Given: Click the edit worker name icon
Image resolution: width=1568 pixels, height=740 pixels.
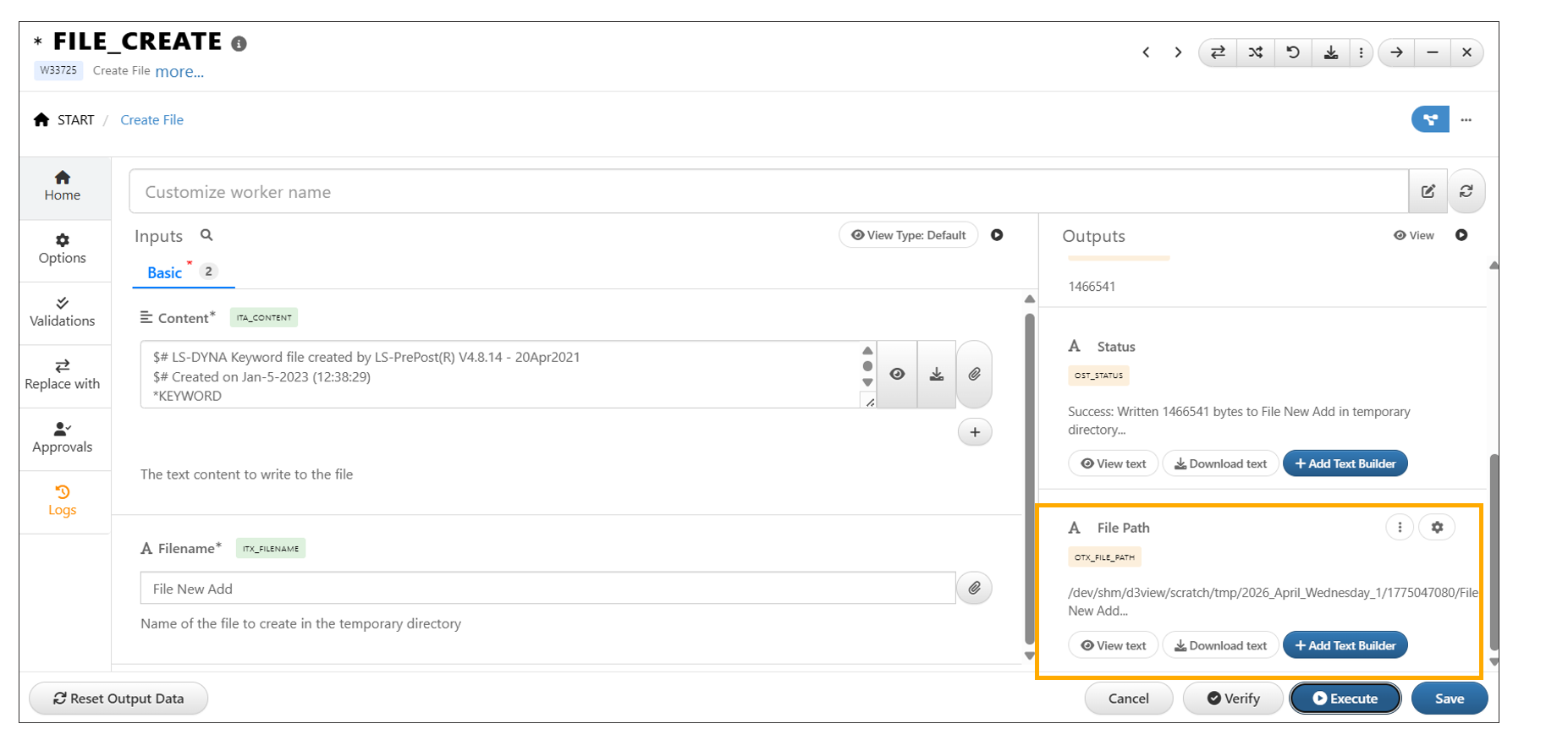Looking at the screenshot, I should click(1428, 191).
